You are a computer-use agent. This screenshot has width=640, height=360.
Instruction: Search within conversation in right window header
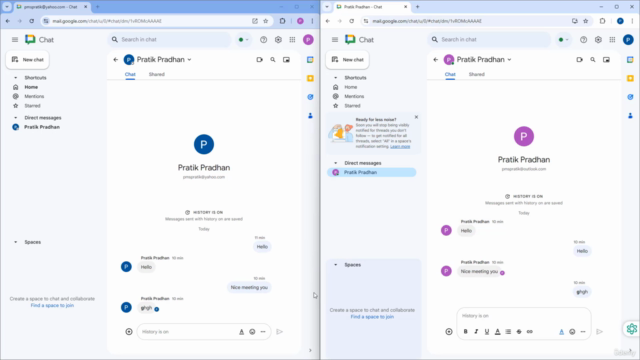pos(593,60)
